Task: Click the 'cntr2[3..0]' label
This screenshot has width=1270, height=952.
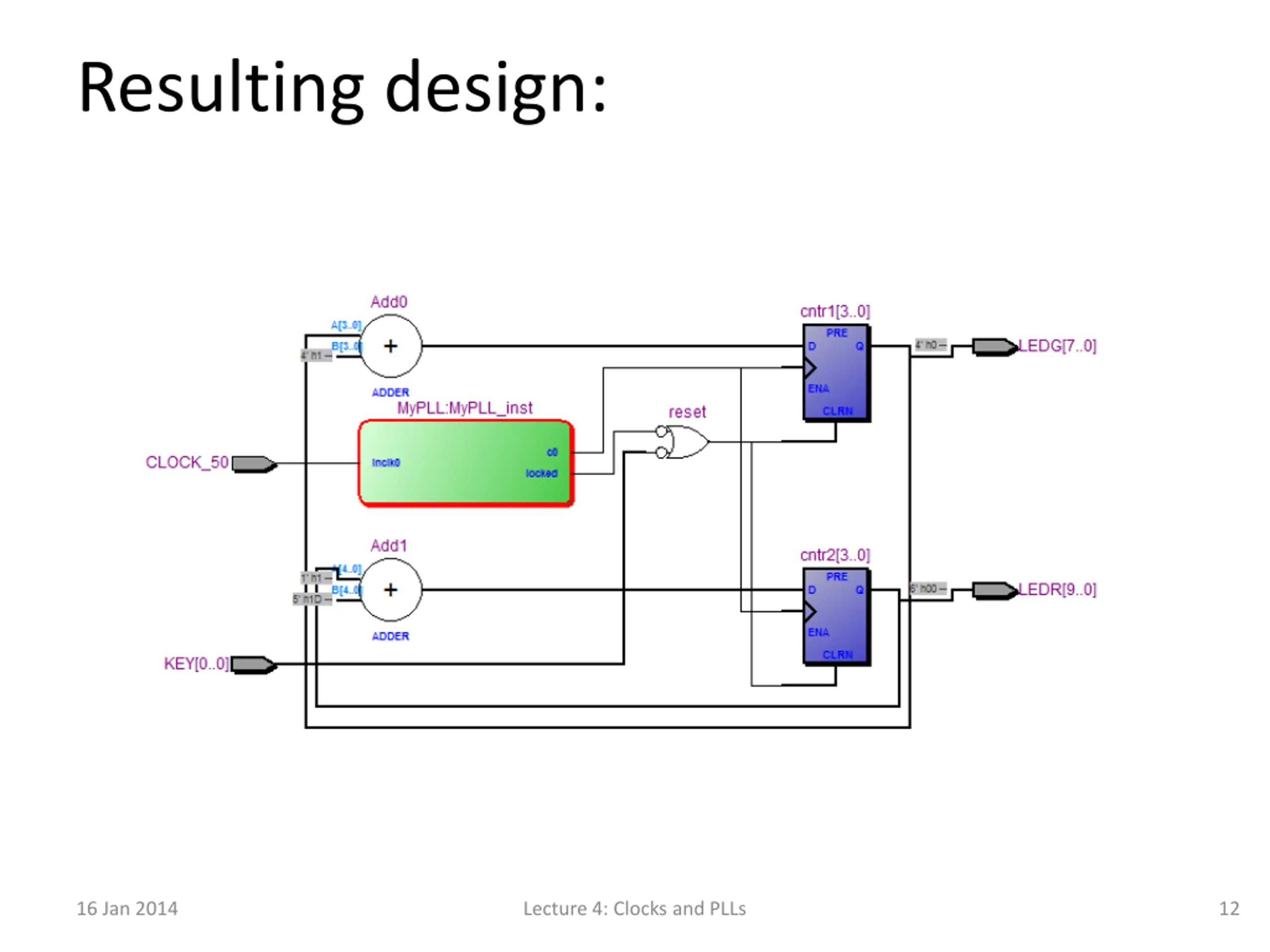Action: tap(835, 555)
